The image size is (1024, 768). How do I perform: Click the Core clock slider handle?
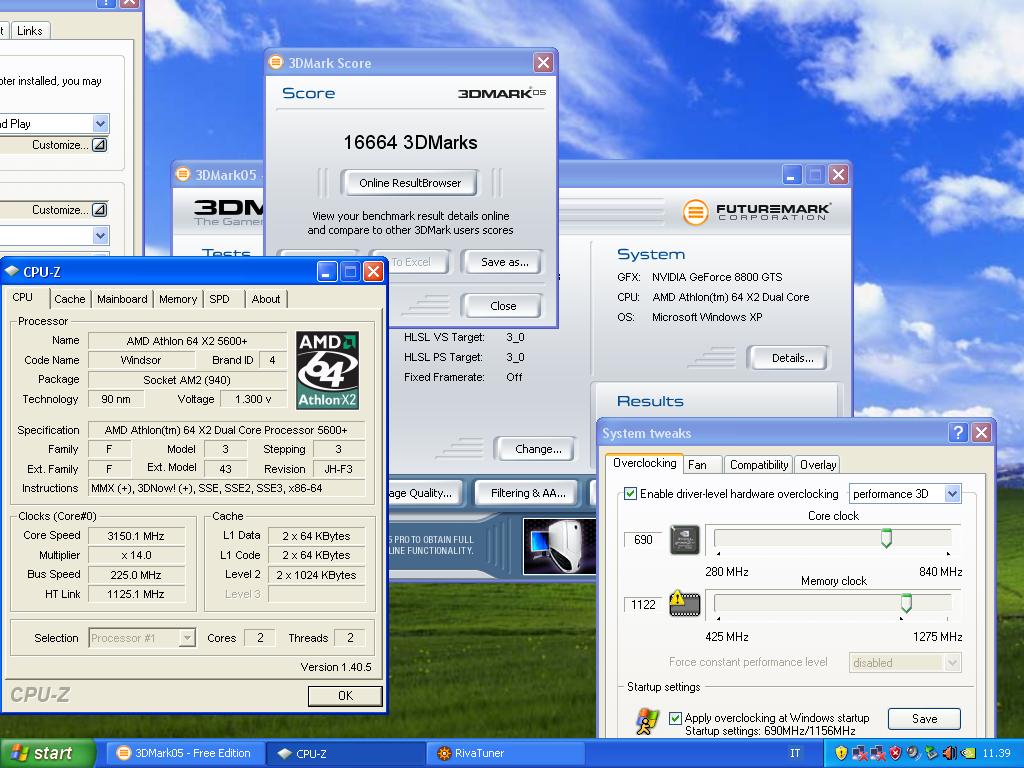coord(886,539)
